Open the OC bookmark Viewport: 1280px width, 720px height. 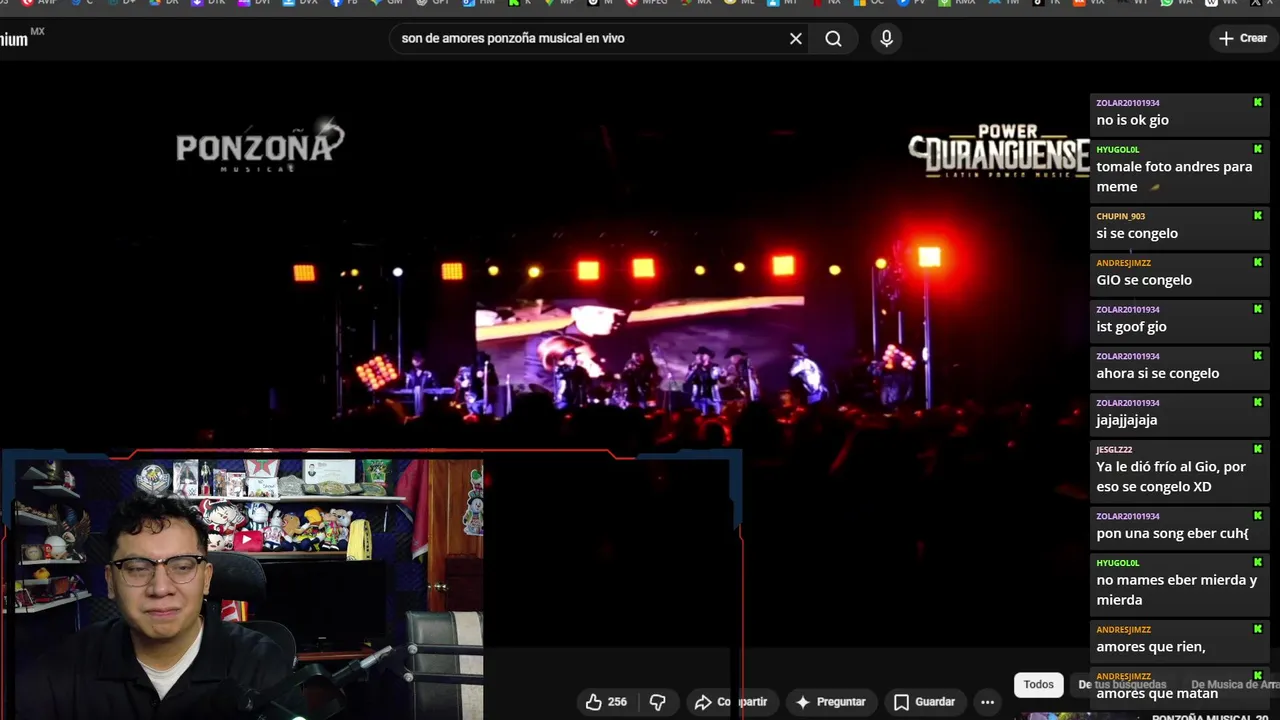[x=870, y=3]
